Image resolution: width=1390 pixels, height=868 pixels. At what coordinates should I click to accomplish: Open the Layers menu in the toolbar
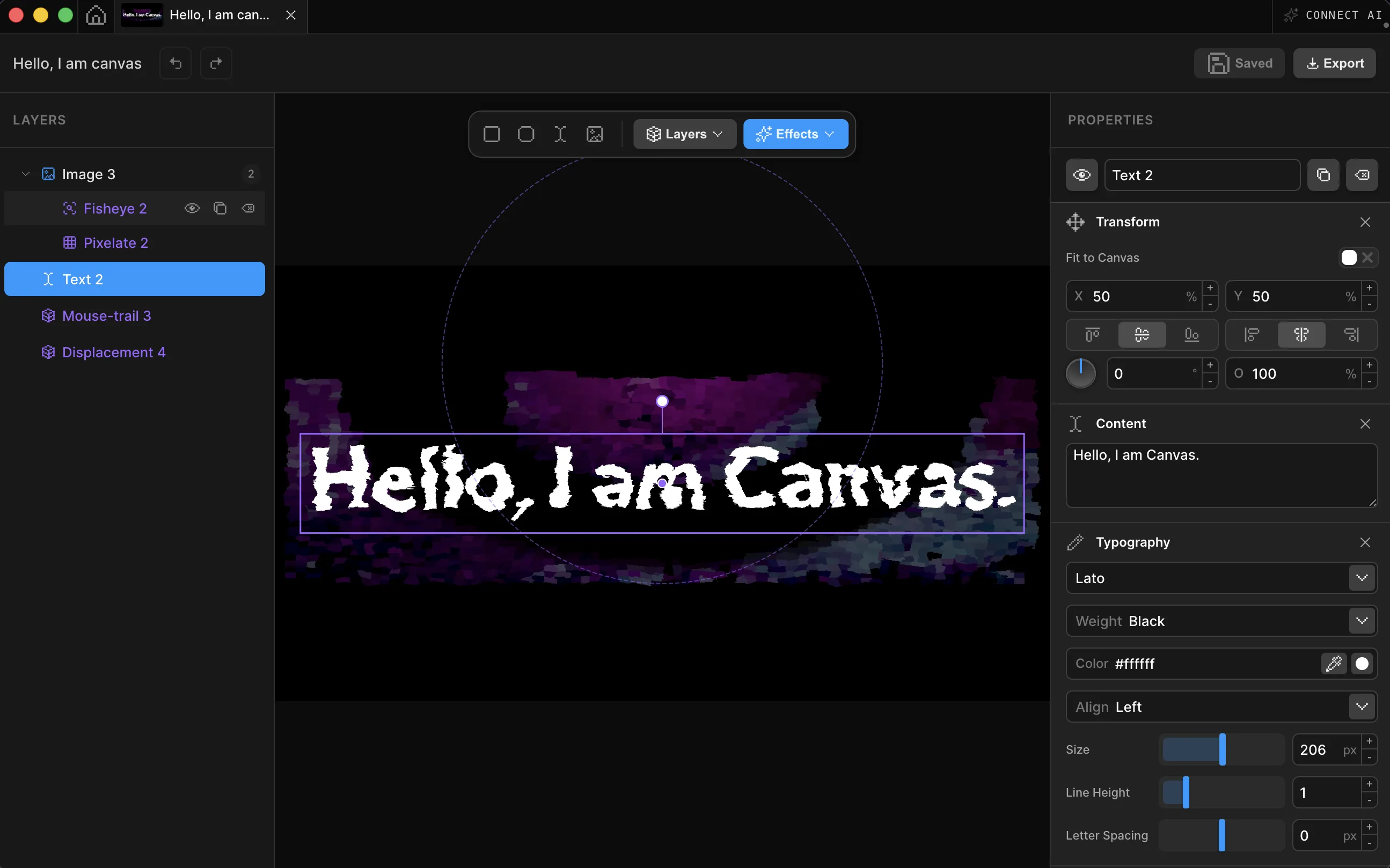click(x=684, y=134)
